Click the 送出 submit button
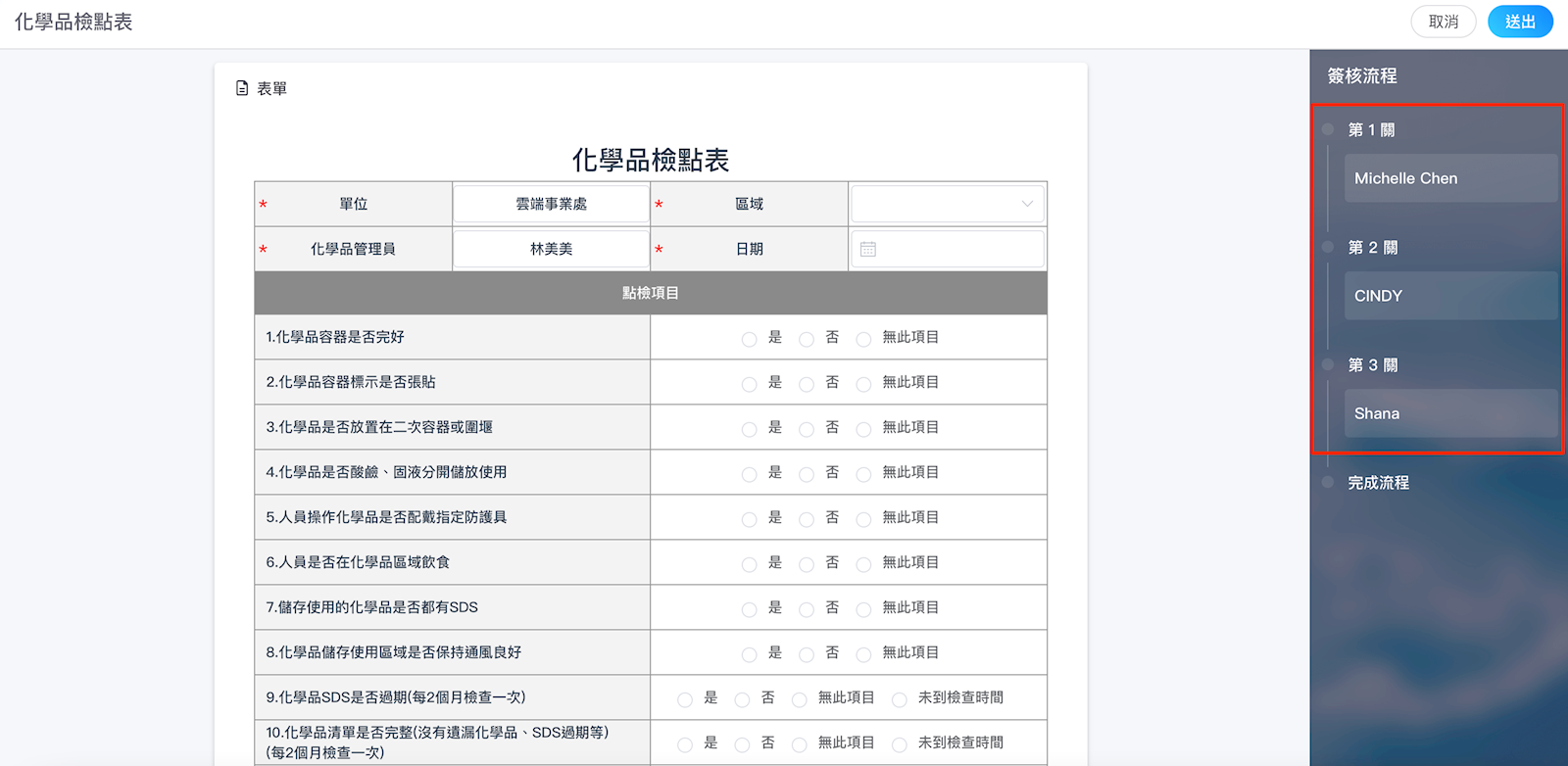The image size is (1568, 766). [x=1519, y=22]
